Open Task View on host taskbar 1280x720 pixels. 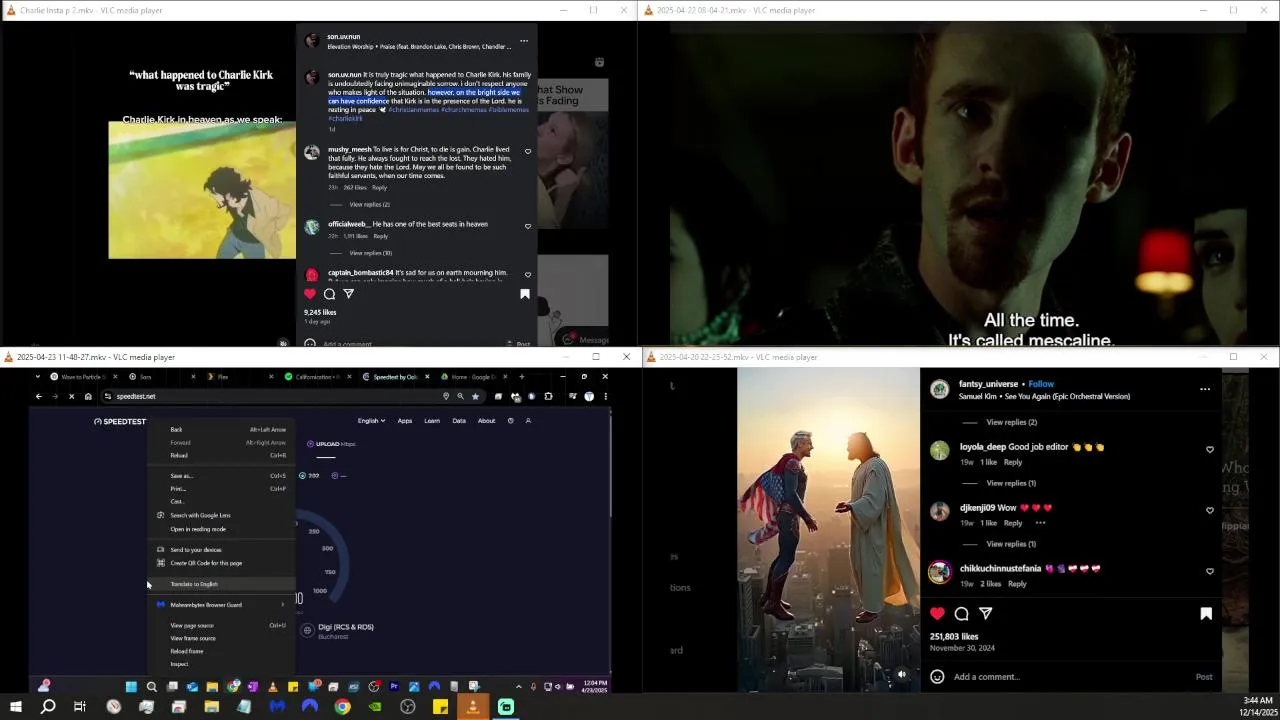80,707
